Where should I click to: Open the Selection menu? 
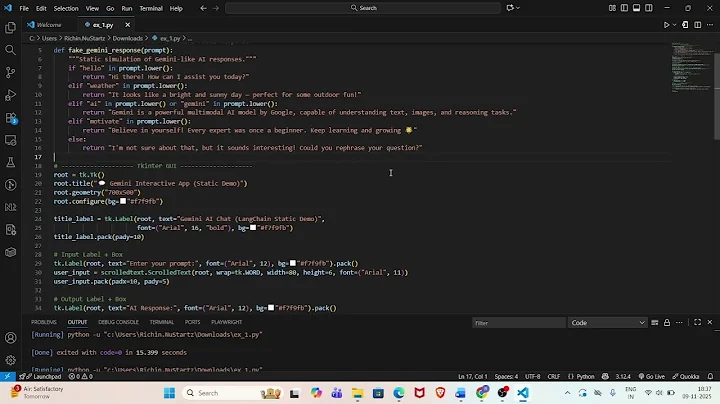click(66, 8)
